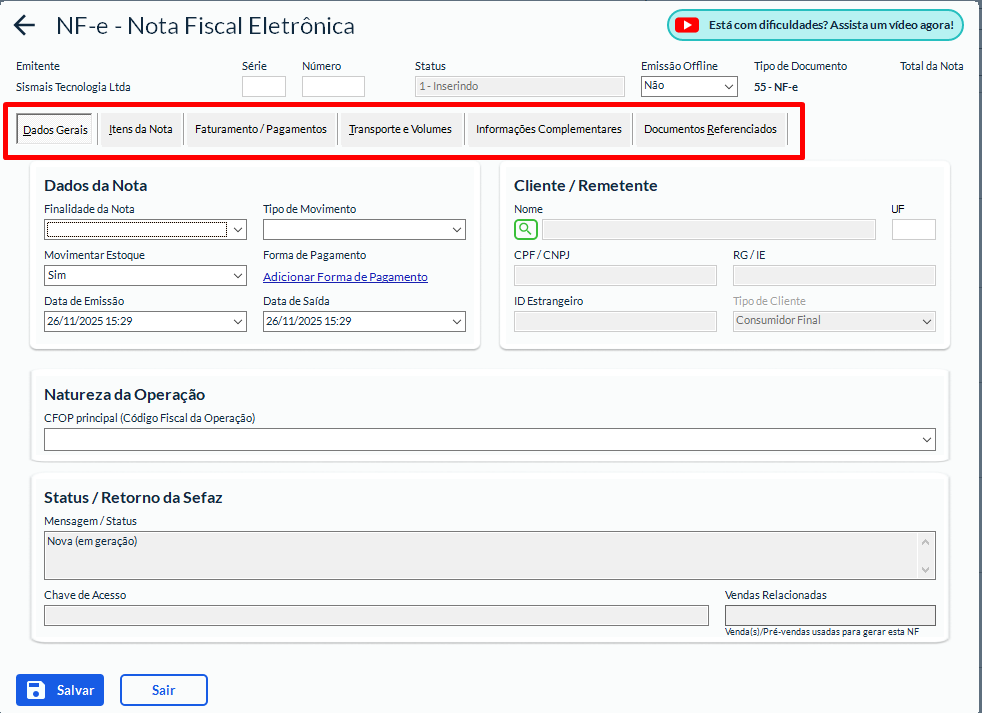Click the back arrow icon

pyautogui.click(x=24, y=27)
